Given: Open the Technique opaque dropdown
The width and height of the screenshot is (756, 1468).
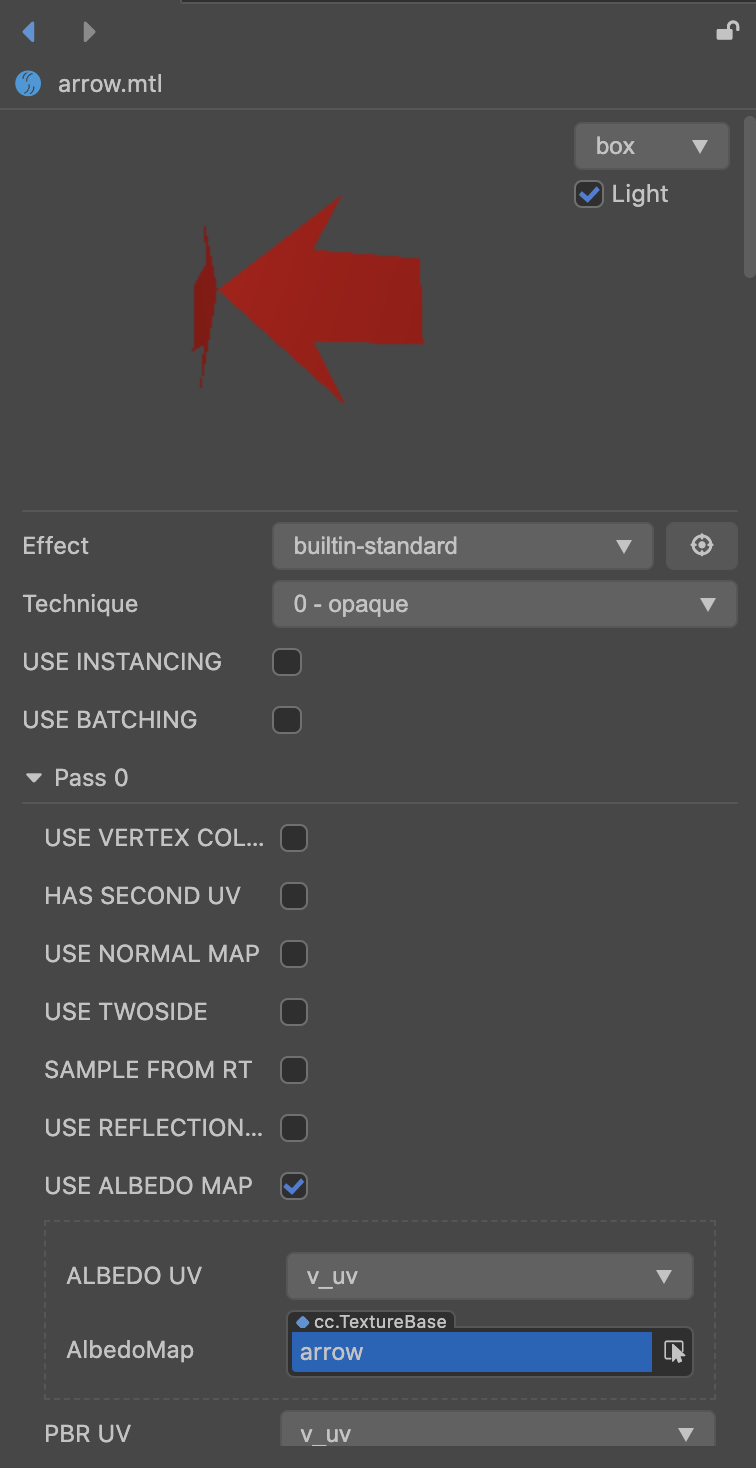Looking at the screenshot, I should point(504,604).
